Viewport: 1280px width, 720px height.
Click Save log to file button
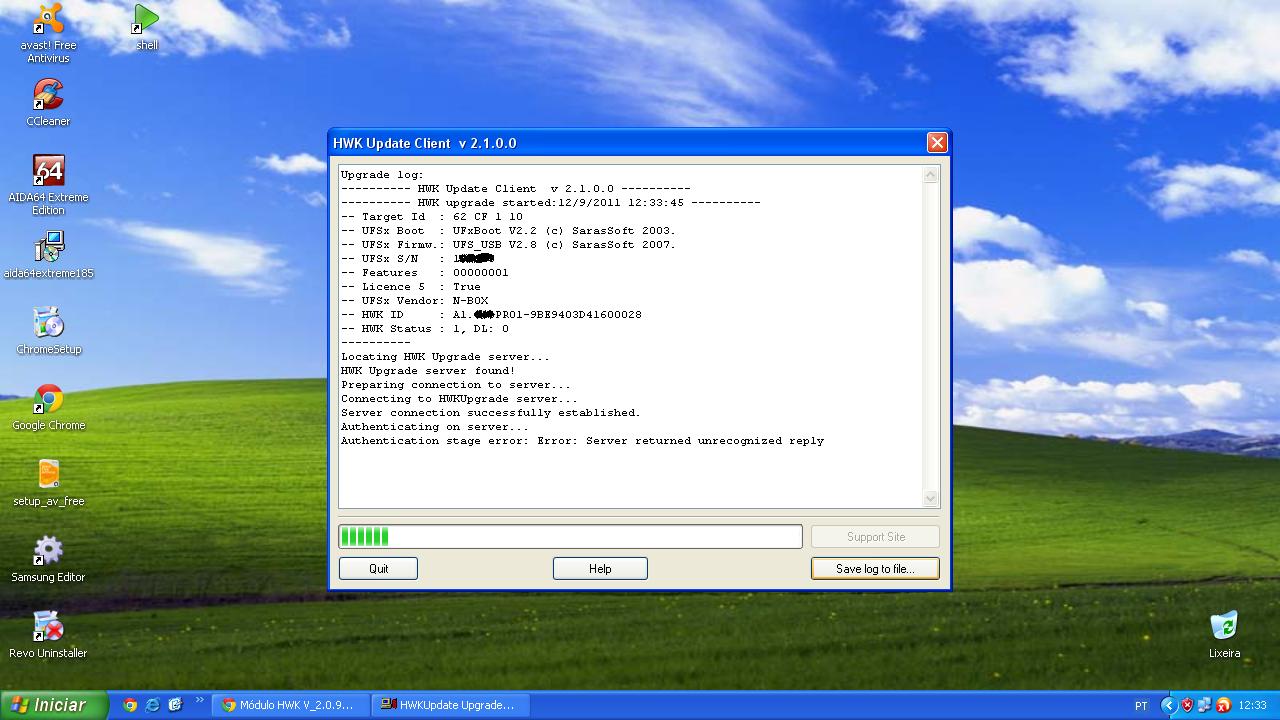[875, 569]
